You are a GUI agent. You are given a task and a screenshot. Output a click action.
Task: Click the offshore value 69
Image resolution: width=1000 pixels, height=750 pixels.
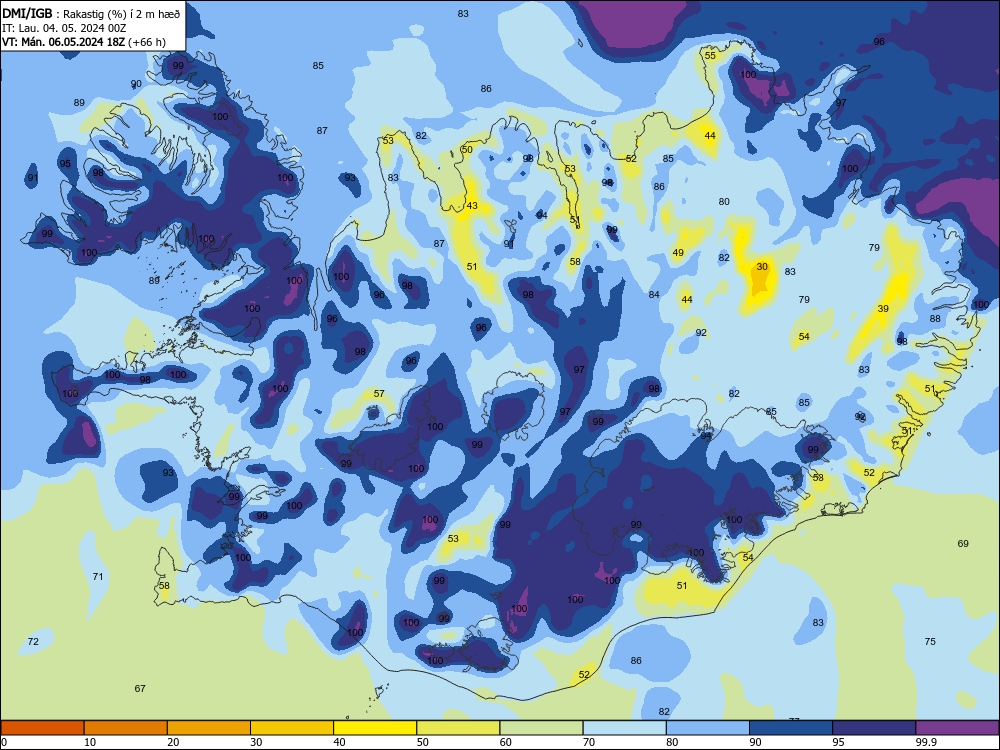click(963, 543)
